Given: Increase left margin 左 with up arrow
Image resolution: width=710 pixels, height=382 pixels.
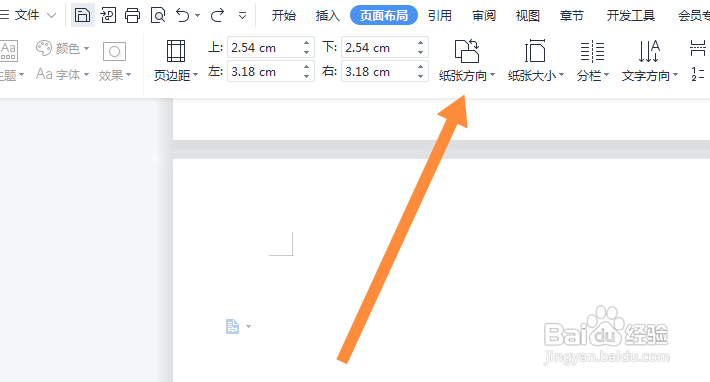Looking at the screenshot, I should (307, 67).
